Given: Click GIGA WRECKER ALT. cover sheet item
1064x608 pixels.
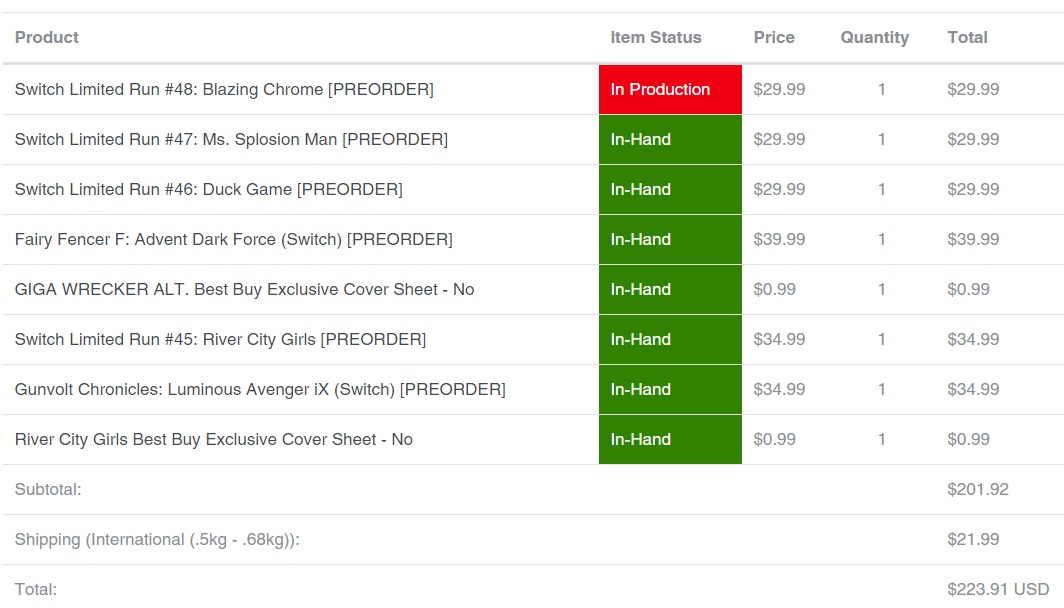Looking at the screenshot, I should click(244, 290).
